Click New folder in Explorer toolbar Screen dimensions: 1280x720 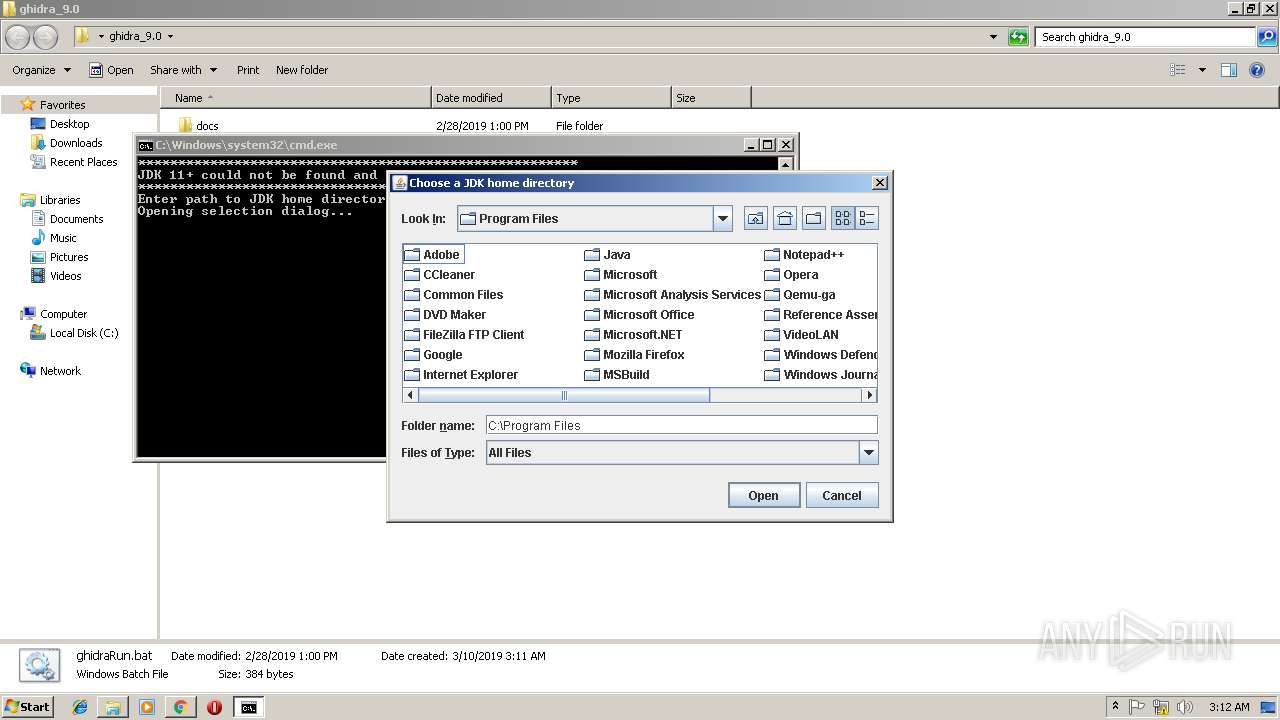(302, 70)
